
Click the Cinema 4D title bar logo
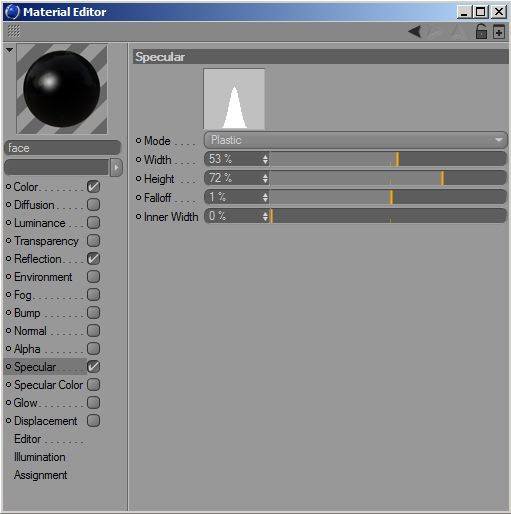pyautogui.click(x=13, y=12)
